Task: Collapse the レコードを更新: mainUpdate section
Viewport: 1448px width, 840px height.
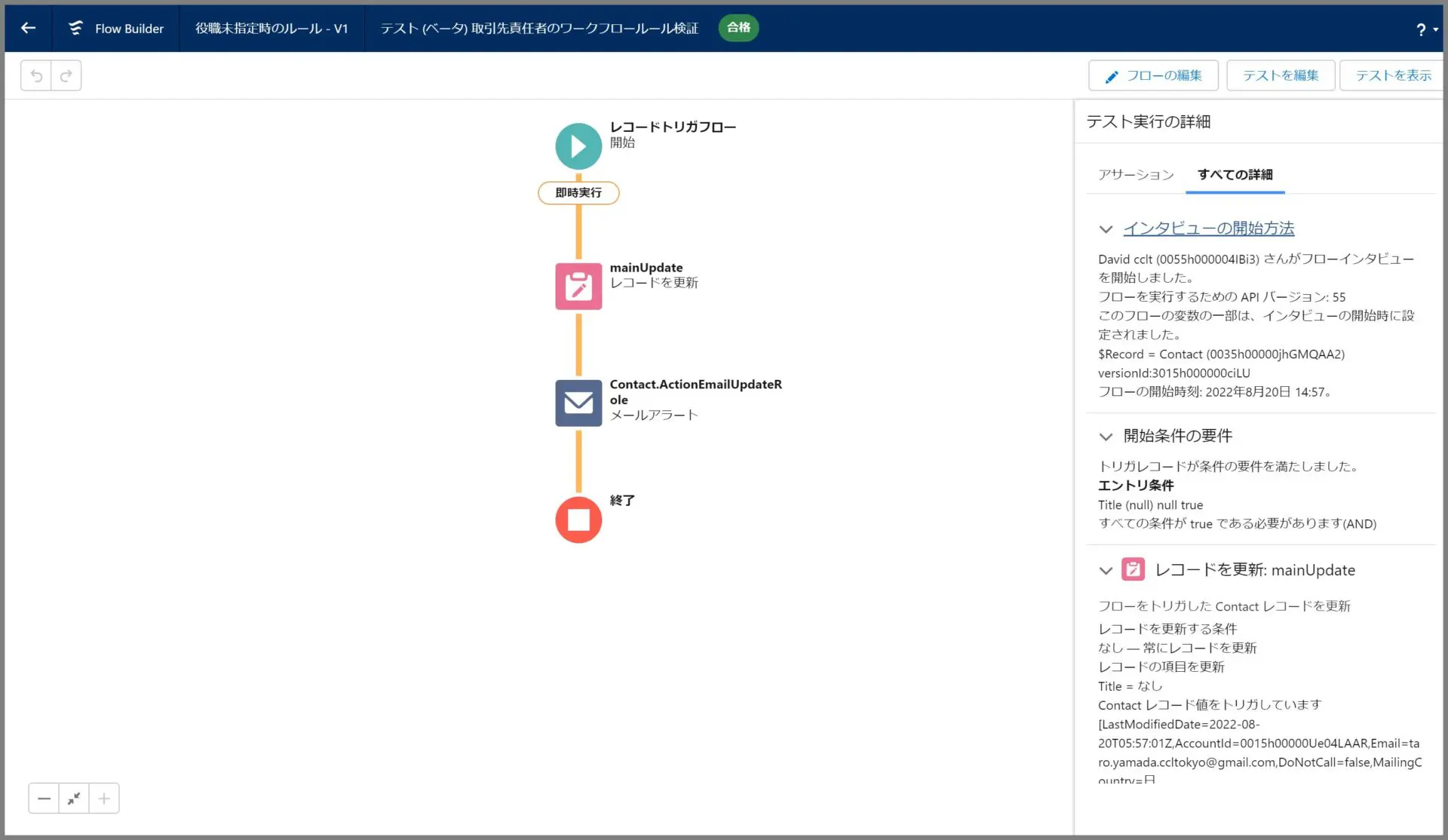Action: (x=1106, y=571)
